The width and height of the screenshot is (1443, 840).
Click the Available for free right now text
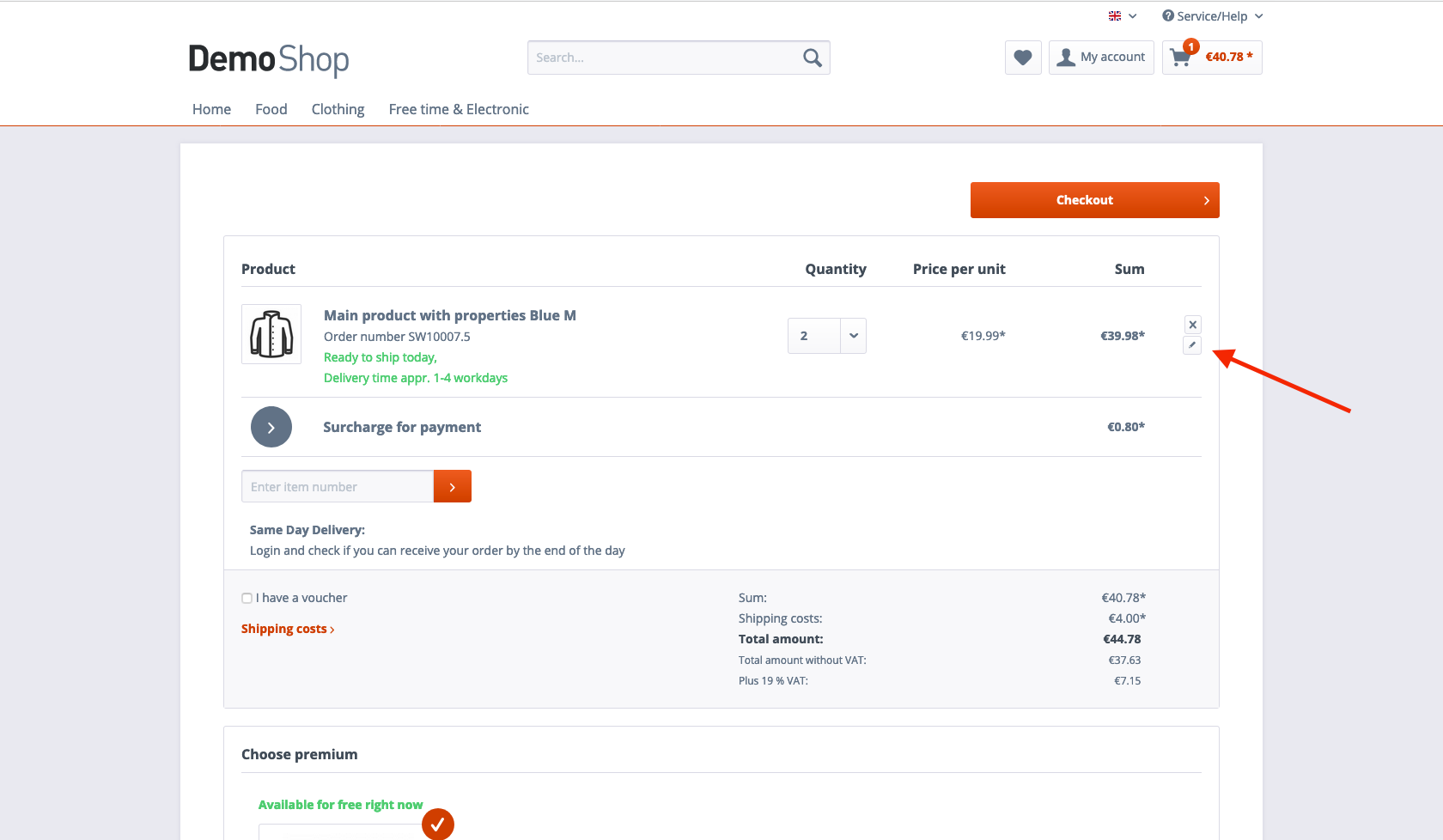point(341,805)
